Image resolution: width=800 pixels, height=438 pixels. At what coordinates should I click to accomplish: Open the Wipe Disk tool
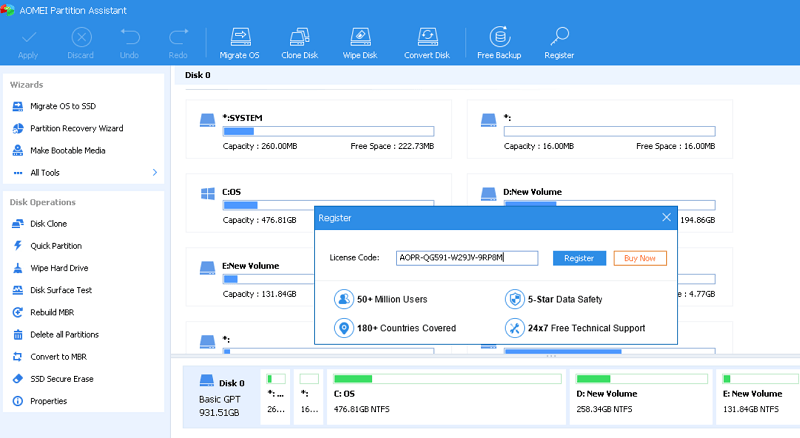(360, 44)
